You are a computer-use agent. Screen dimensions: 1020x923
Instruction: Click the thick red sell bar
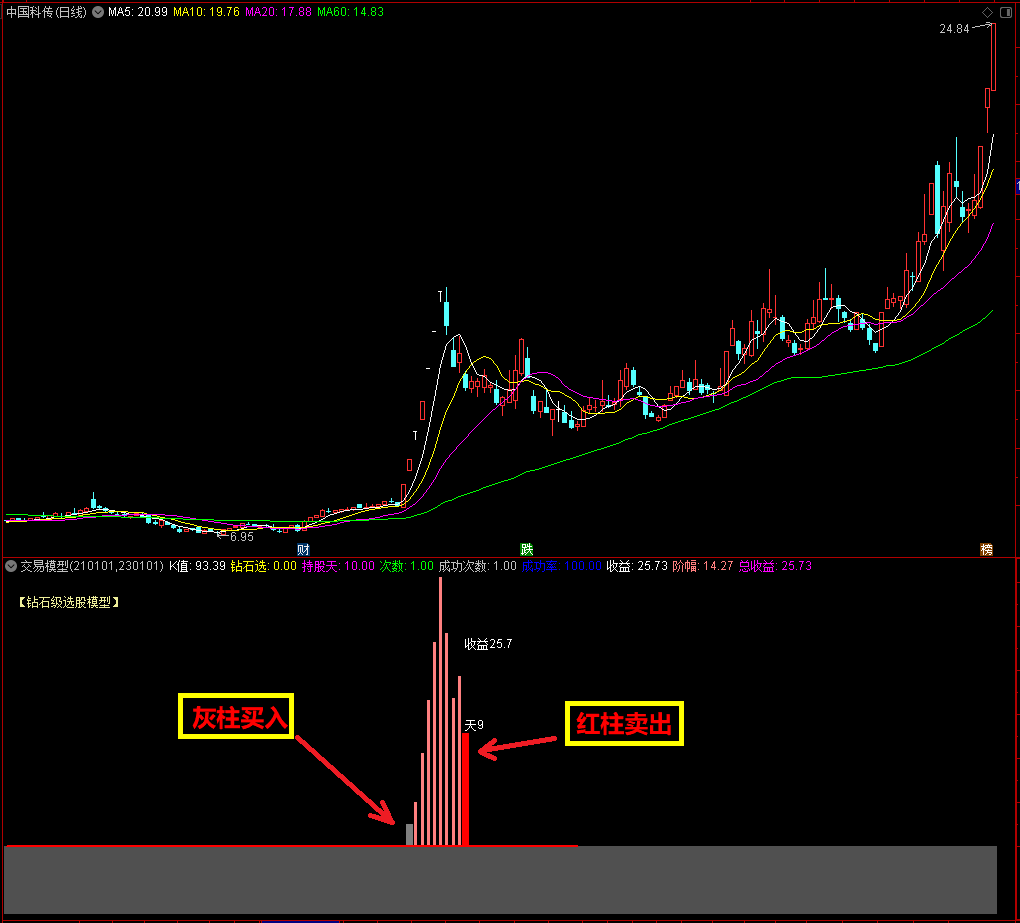466,790
